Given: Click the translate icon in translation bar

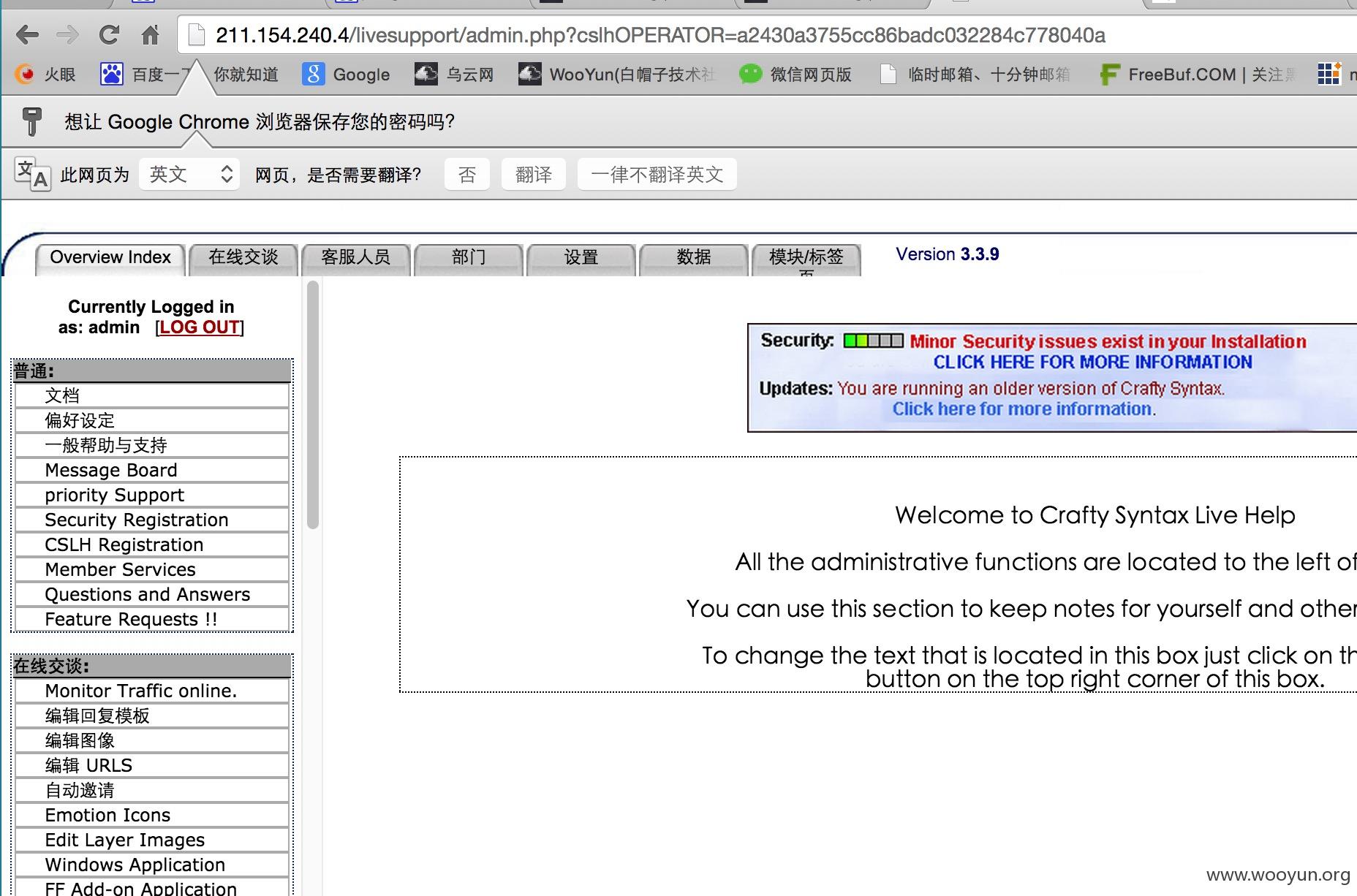Looking at the screenshot, I should (x=32, y=175).
